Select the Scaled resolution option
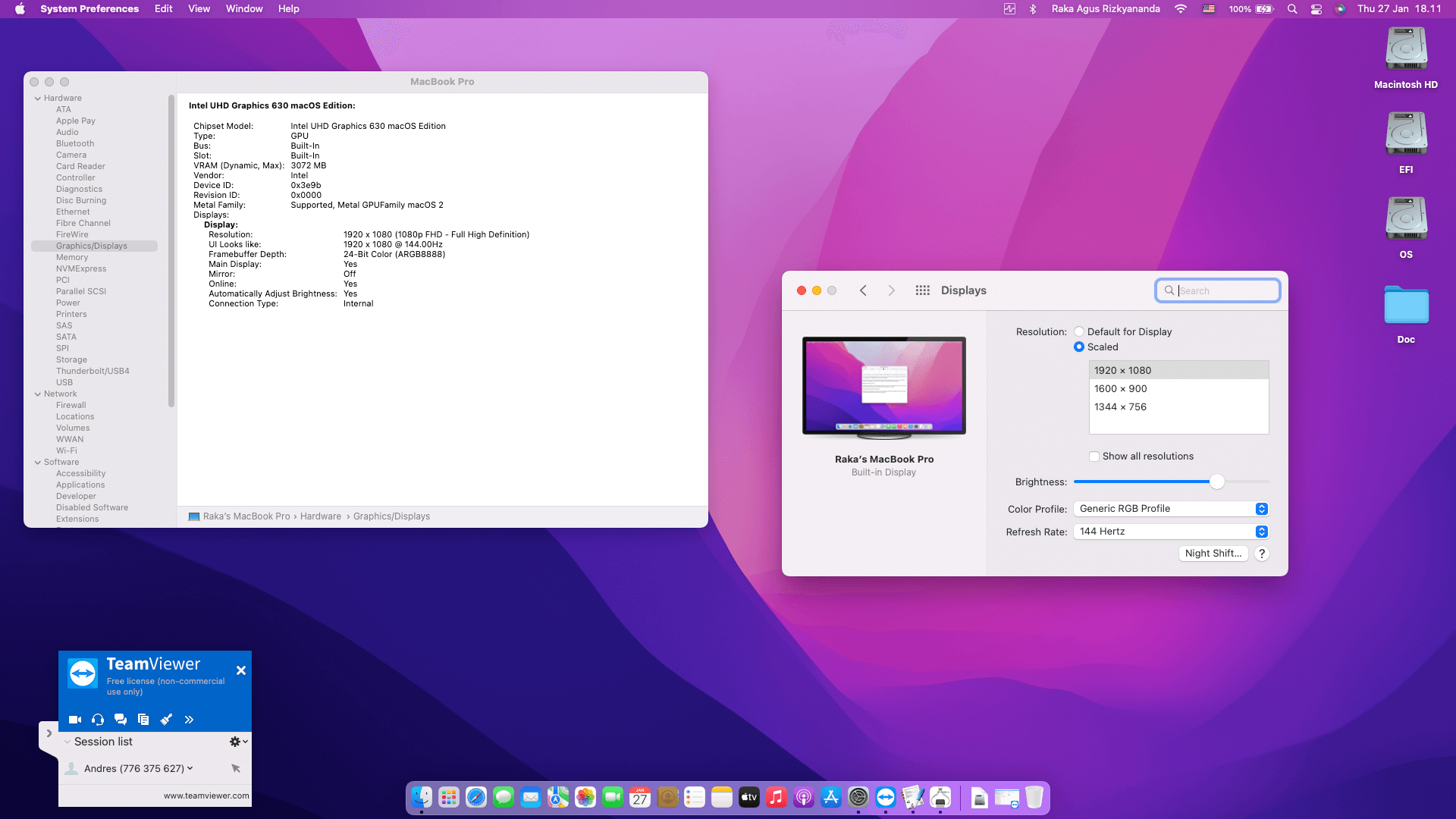The image size is (1456, 819). 1079,347
